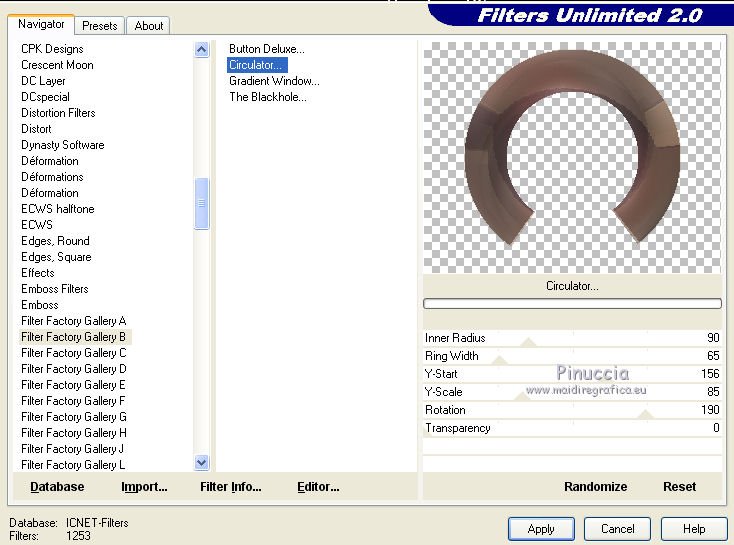The image size is (734, 545).
Task: Switch to the Navigator tab
Action: 41,24
